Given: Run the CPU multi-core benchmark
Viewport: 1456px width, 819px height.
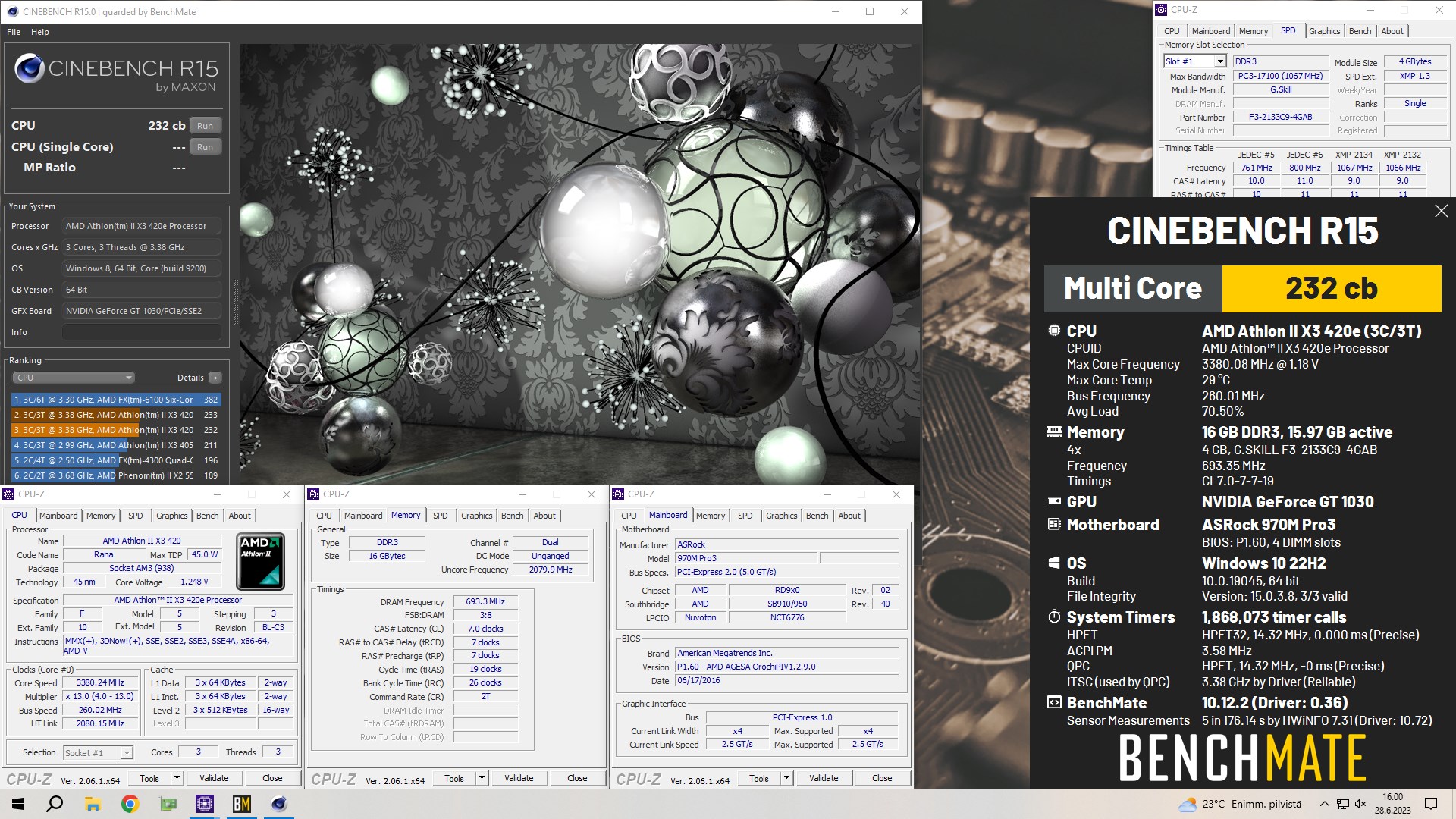Looking at the screenshot, I should [205, 126].
